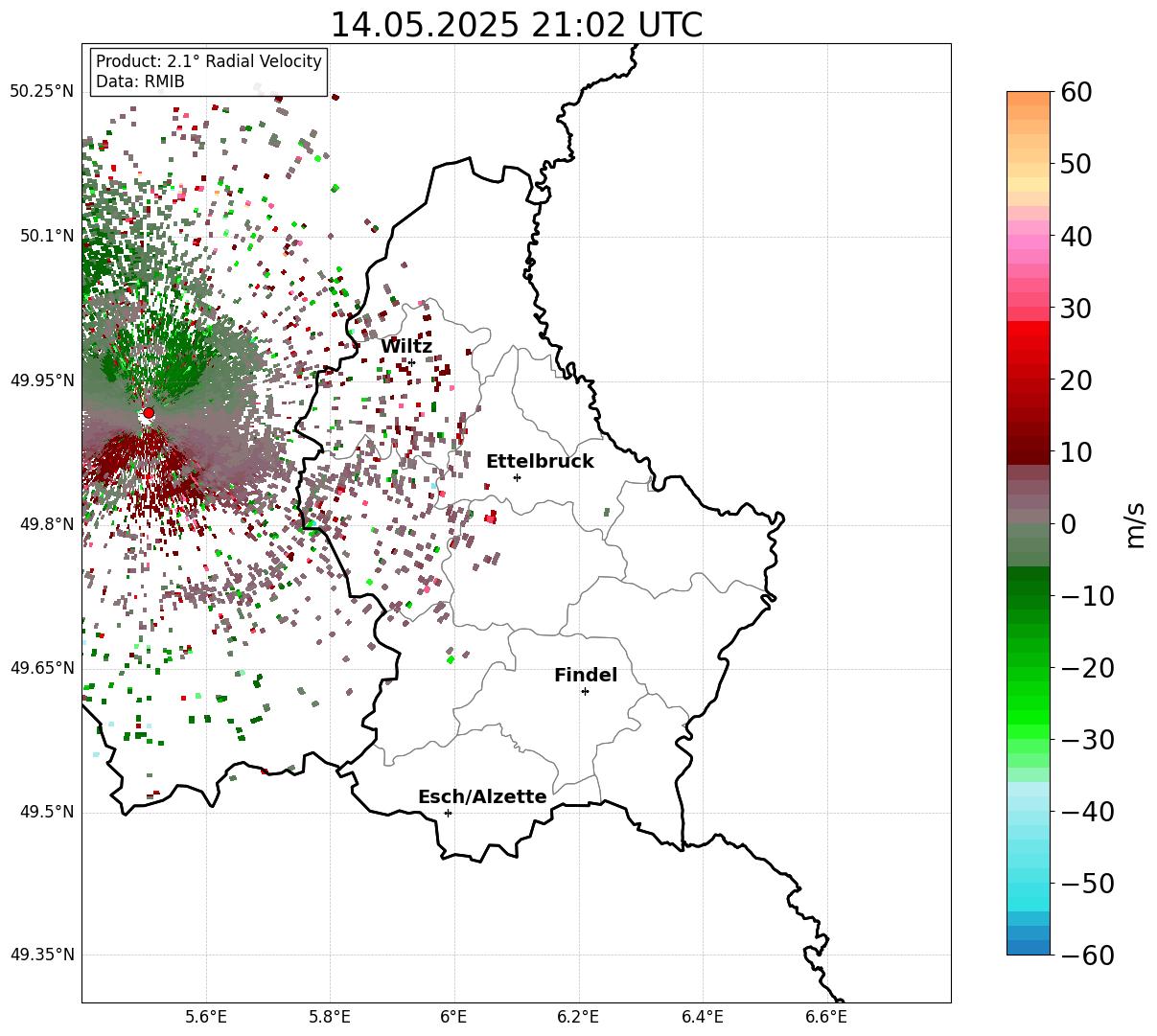
Task: Click the colorbar tick label 50
Action: tap(1076, 164)
